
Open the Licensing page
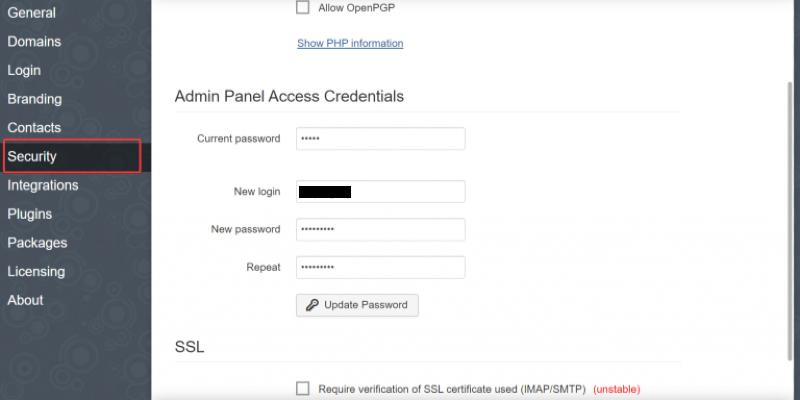pyautogui.click(x=36, y=271)
